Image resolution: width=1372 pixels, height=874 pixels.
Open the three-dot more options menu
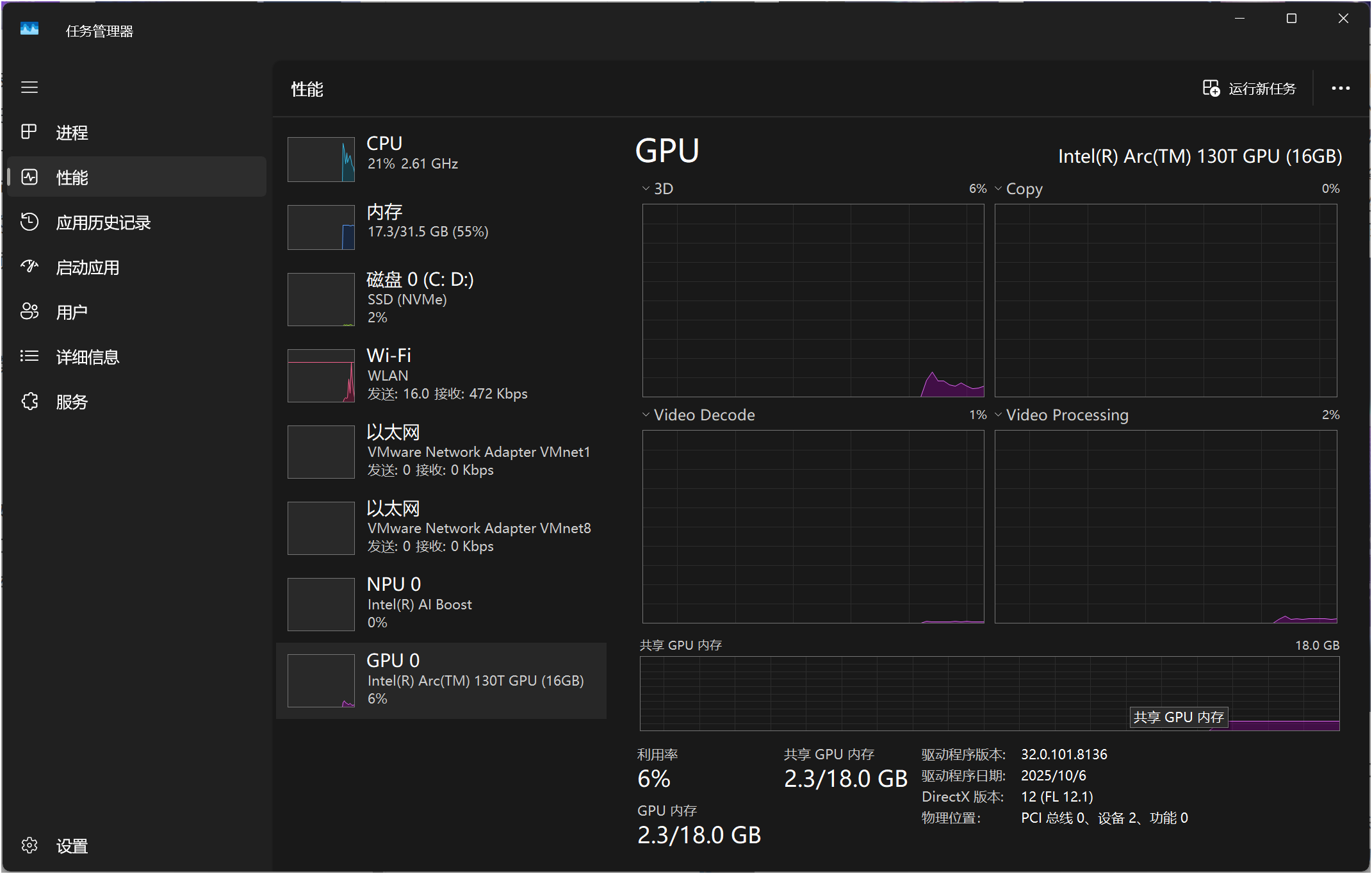pos(1341,88)
